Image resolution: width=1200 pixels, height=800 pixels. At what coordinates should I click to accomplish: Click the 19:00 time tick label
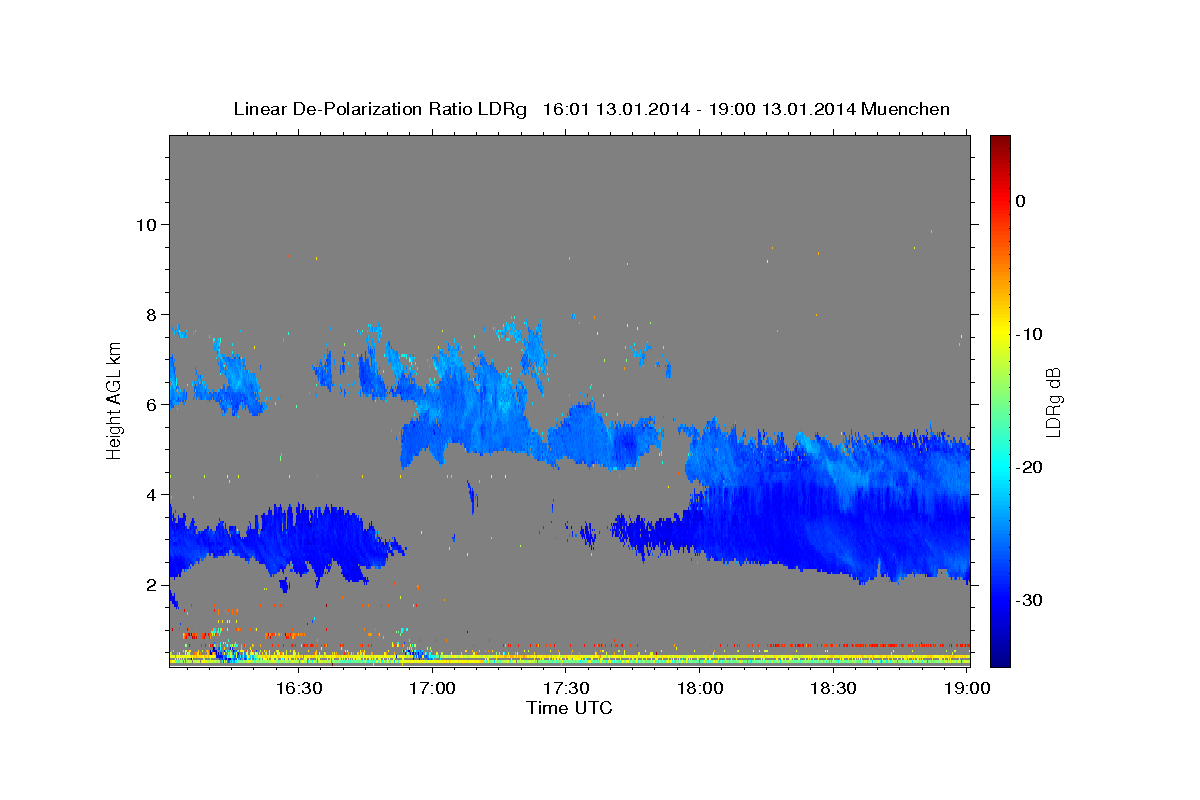point(968,688)
